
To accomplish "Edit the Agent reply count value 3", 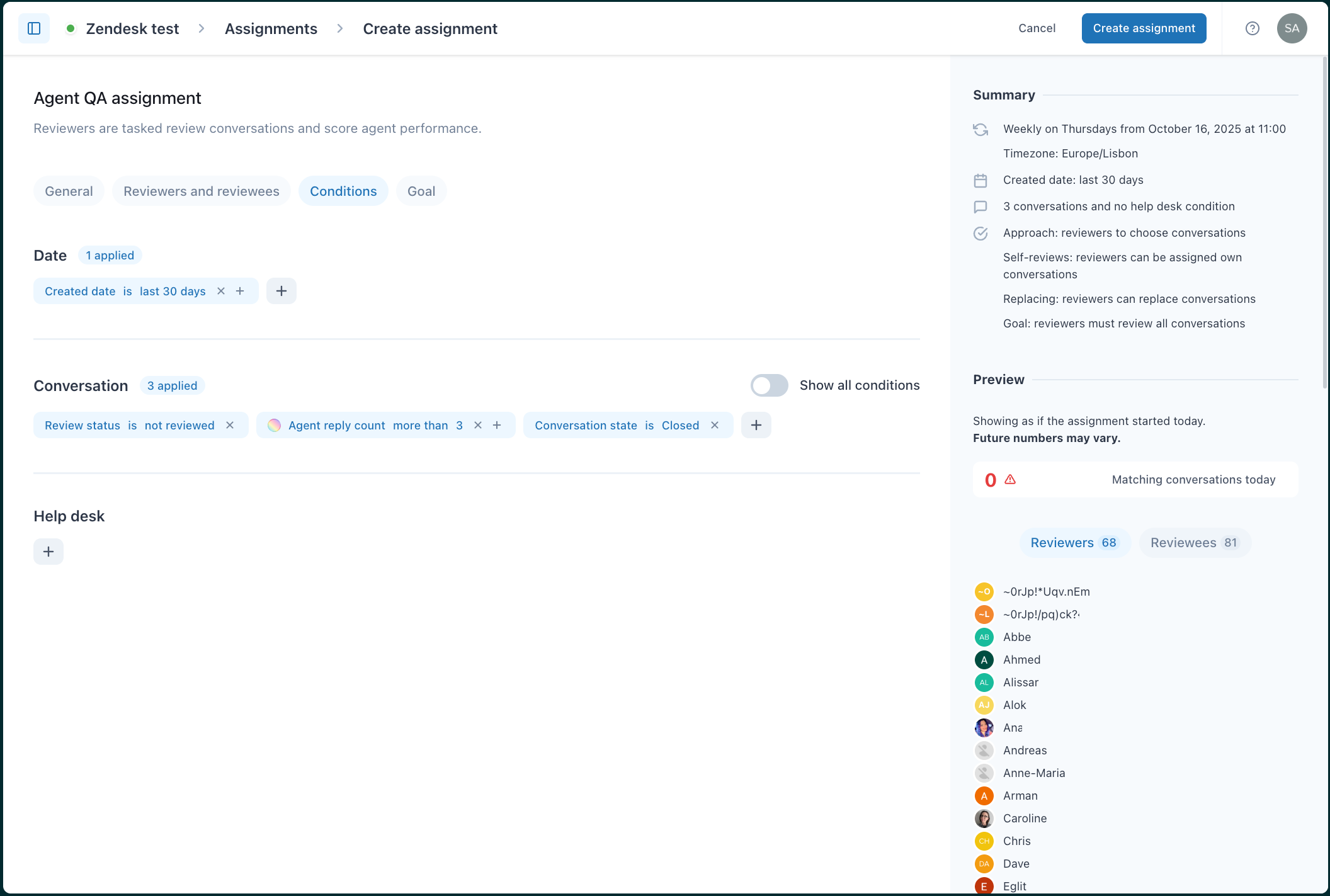I will click(460, 425).
